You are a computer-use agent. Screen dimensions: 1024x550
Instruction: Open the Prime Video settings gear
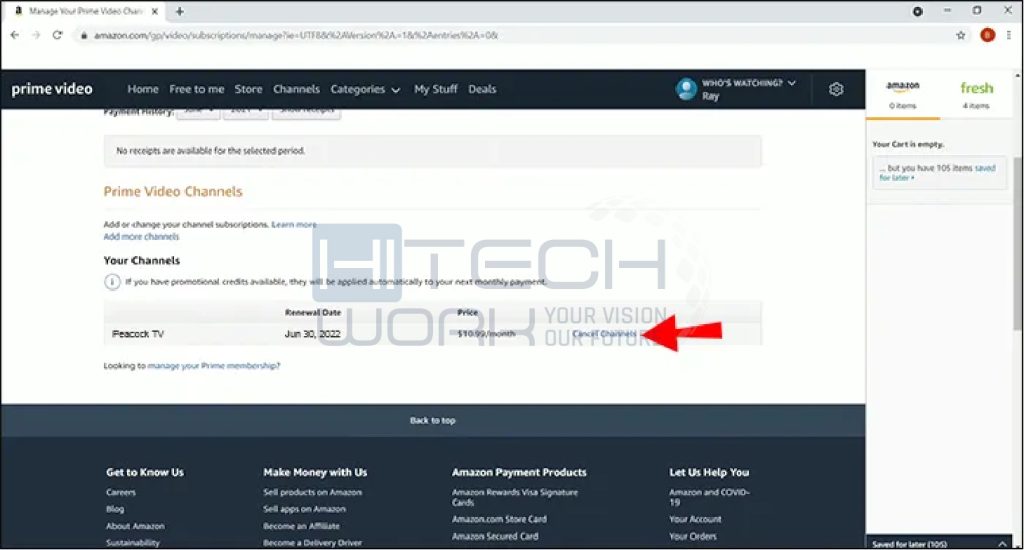(836, 89)
